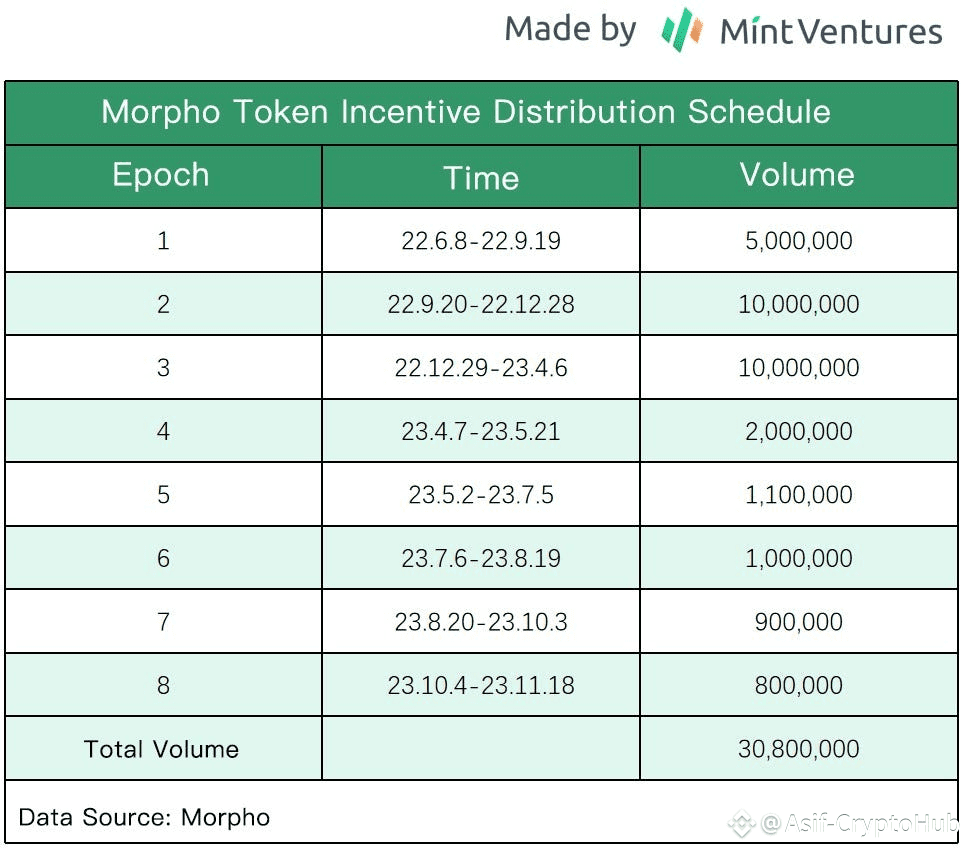The height and width of the screenshot is (849, 968).
Task: Select the 900,000 volume cell
Action: 799,622
